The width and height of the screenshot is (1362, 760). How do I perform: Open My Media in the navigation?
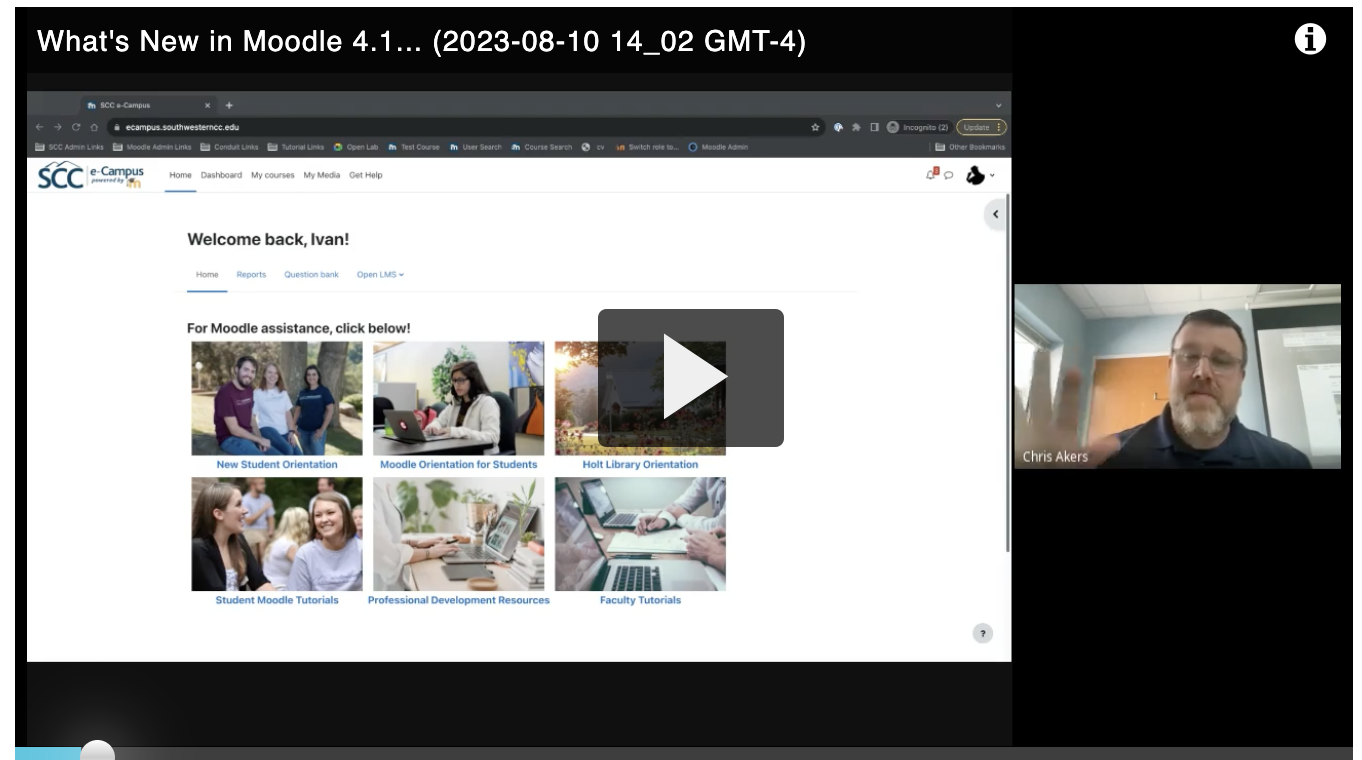tap(322, 175)
